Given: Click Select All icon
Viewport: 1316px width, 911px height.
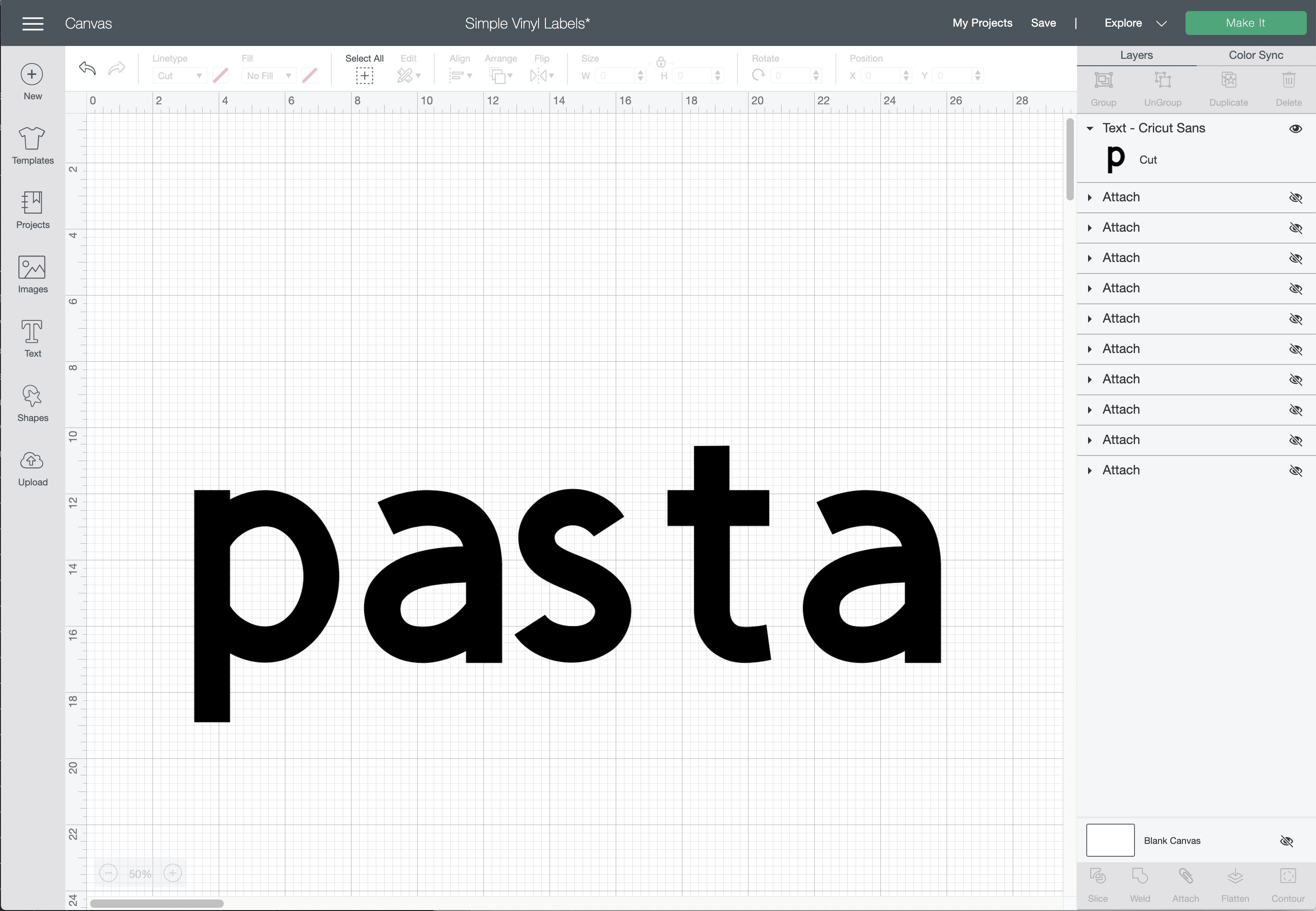Looking at the screenshot, I should click(364, 75).
